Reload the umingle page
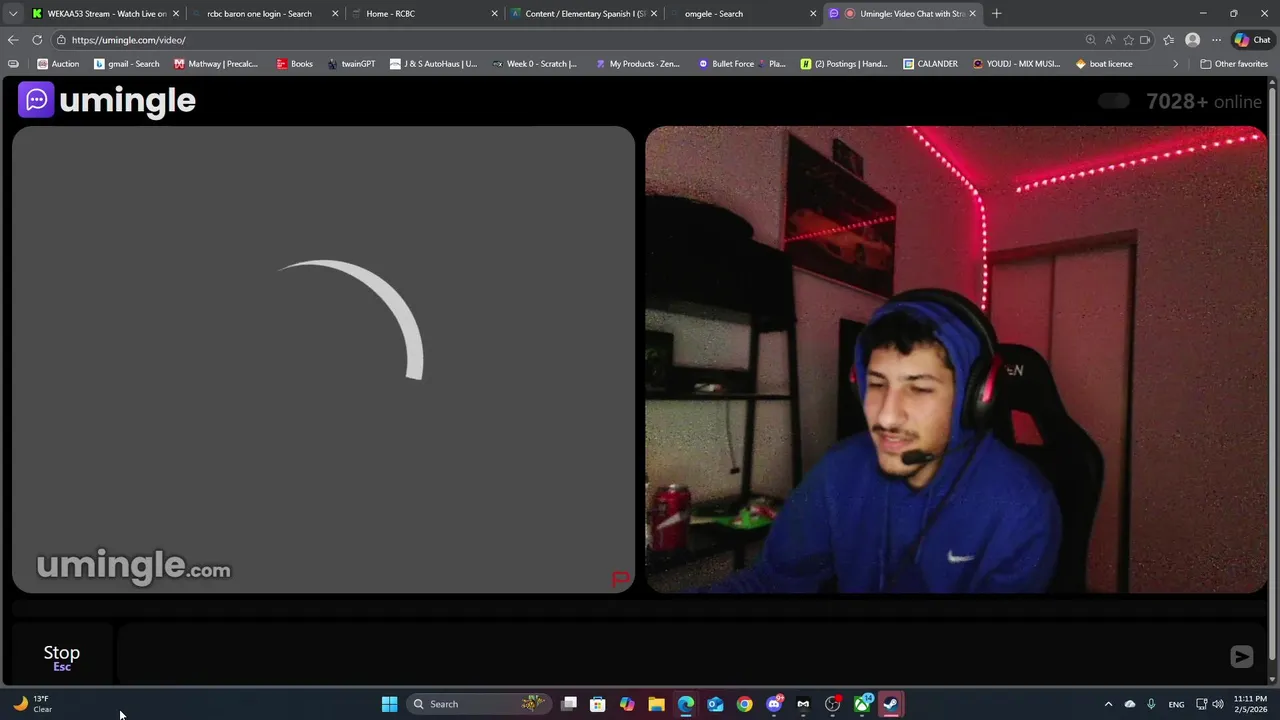Screen dimensions: 1280x720 (x=37, y=40)
